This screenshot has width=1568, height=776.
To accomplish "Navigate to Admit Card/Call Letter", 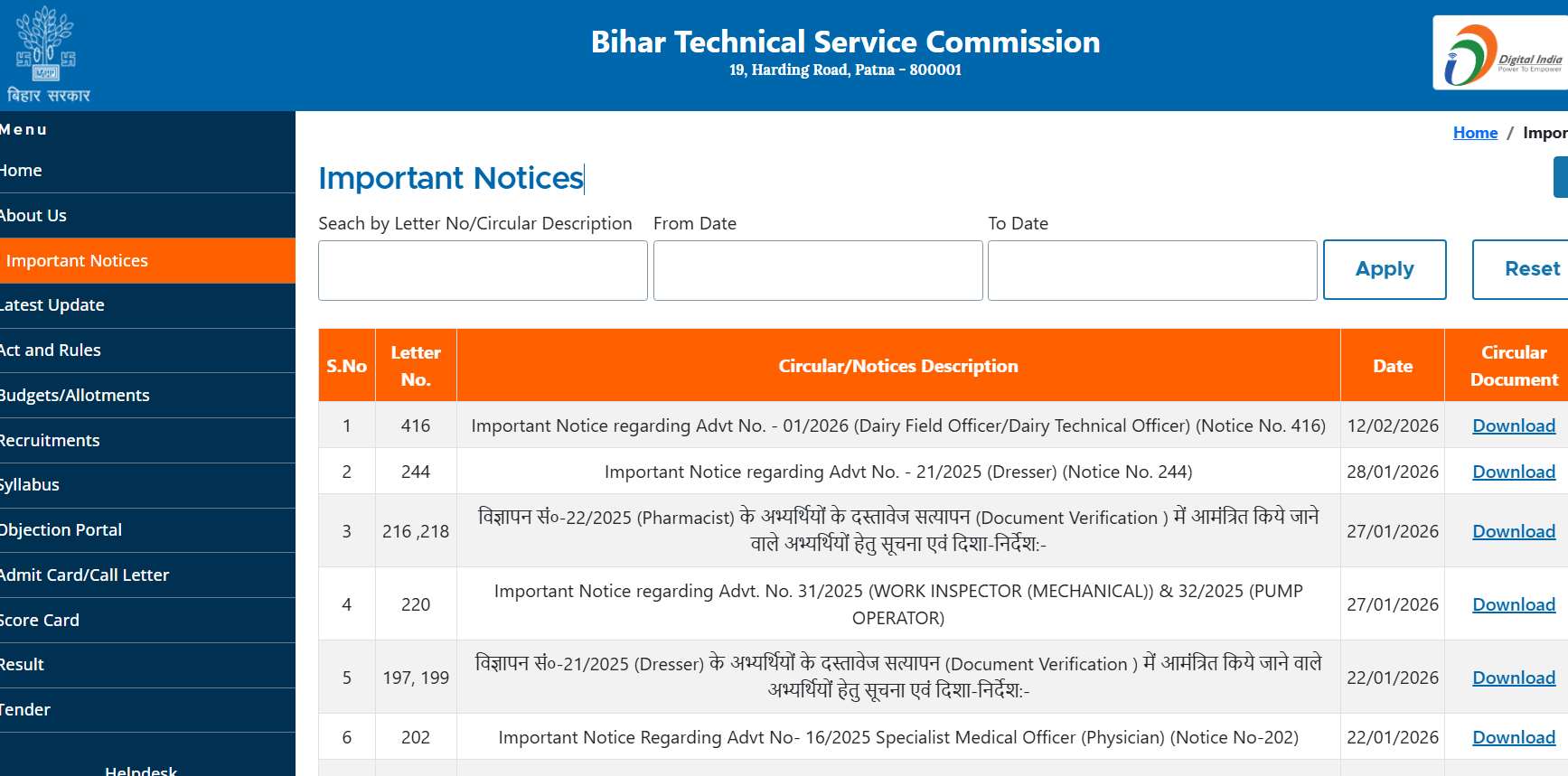I will point(85,575).
